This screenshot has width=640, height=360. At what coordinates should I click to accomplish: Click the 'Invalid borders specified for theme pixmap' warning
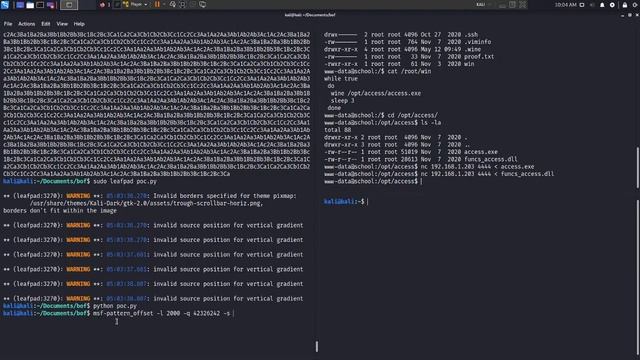pos(224,196)
